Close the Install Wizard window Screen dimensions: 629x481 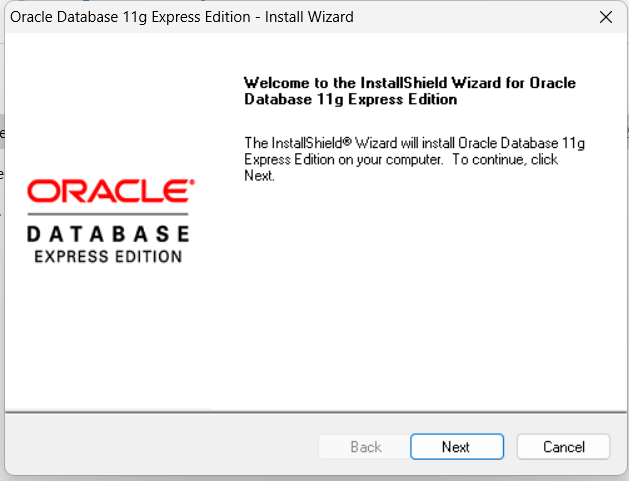tap(605, 17)
